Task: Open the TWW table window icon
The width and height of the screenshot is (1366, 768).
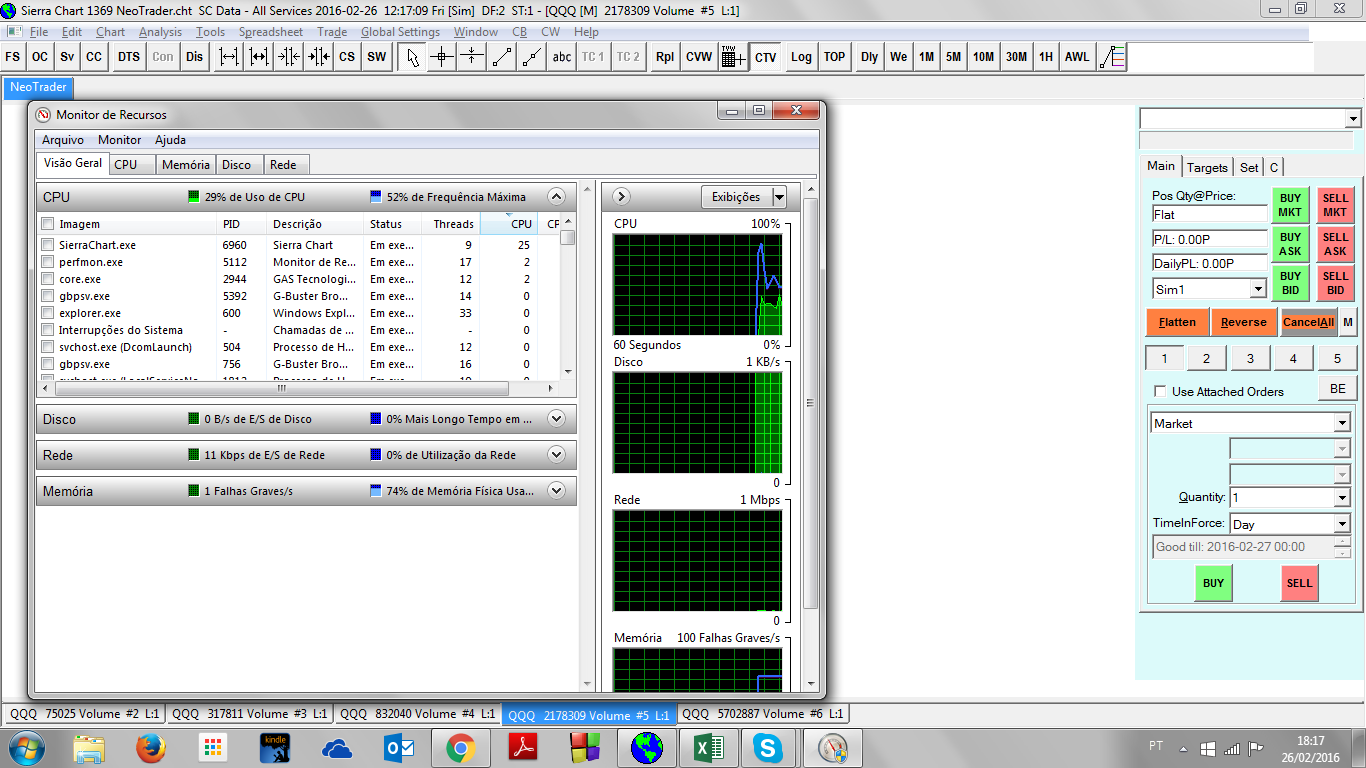Action: tap(732, 57)
